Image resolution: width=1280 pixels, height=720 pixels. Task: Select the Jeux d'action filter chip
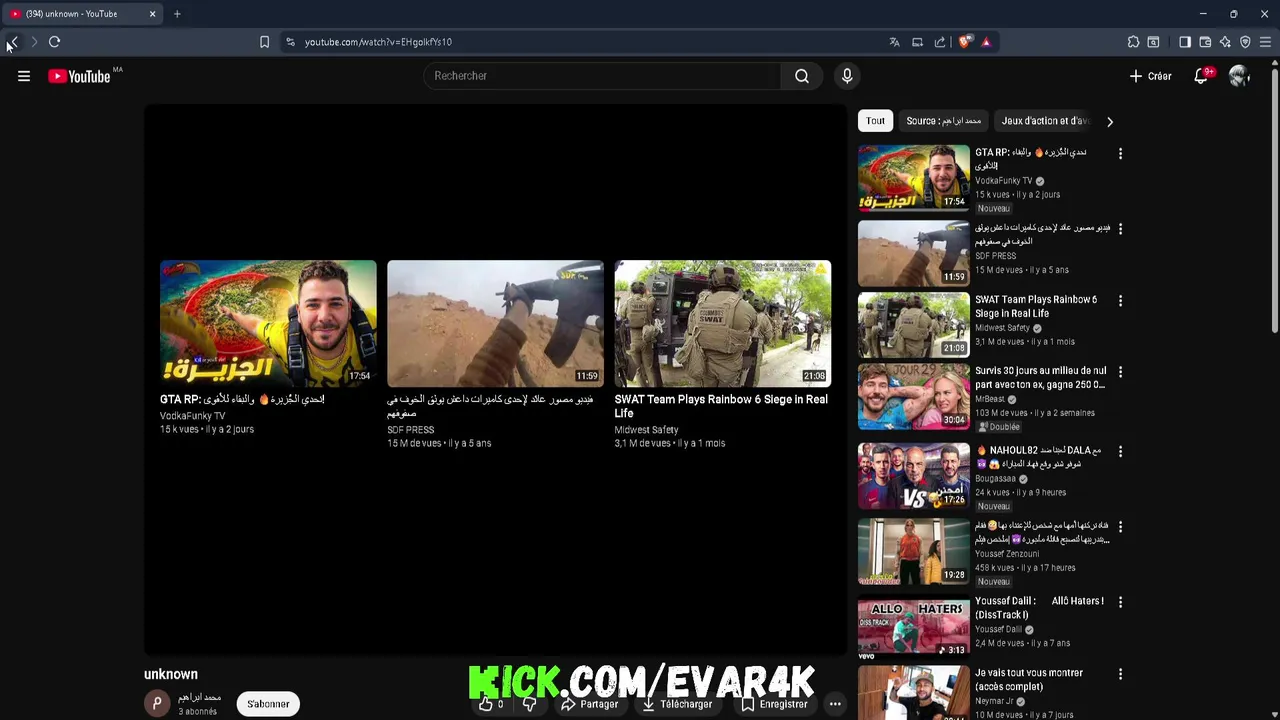1045,121
